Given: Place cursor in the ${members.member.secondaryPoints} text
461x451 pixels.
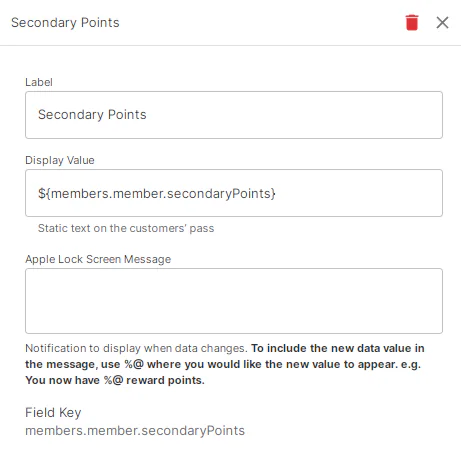Looking at the screenshot, I should 157,194.
